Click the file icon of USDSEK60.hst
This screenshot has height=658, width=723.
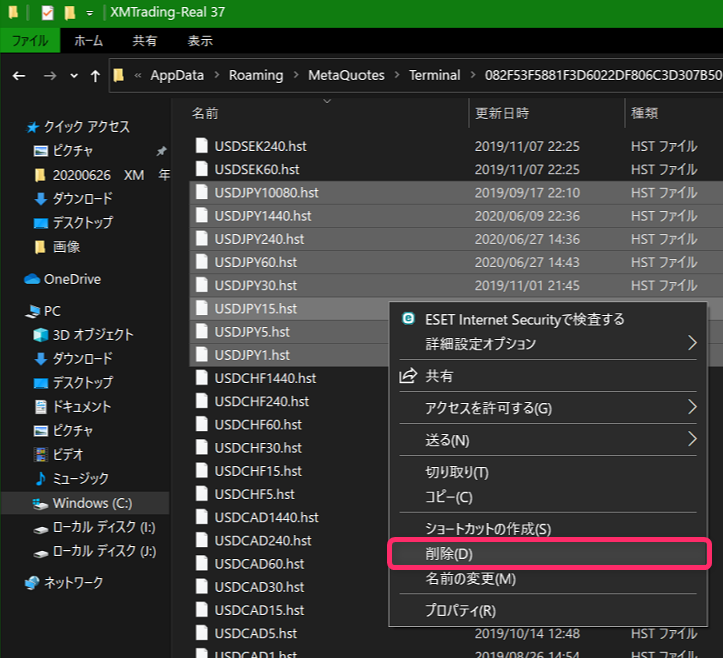[x=201, y=169]
